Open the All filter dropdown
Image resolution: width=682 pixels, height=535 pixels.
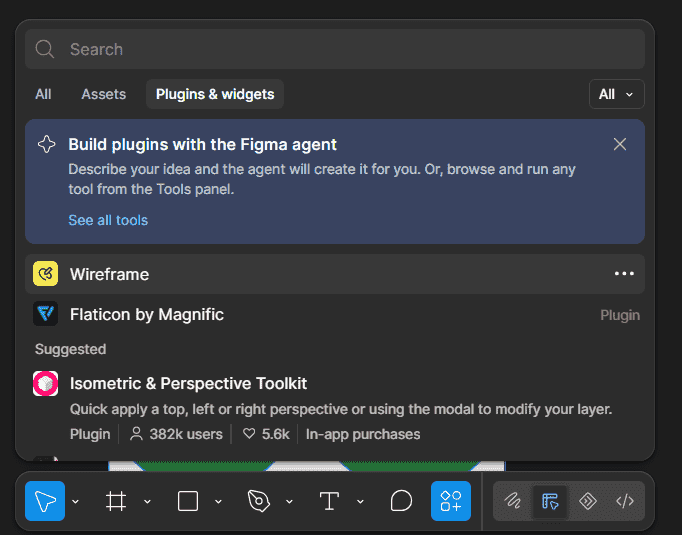coord(616,94)
